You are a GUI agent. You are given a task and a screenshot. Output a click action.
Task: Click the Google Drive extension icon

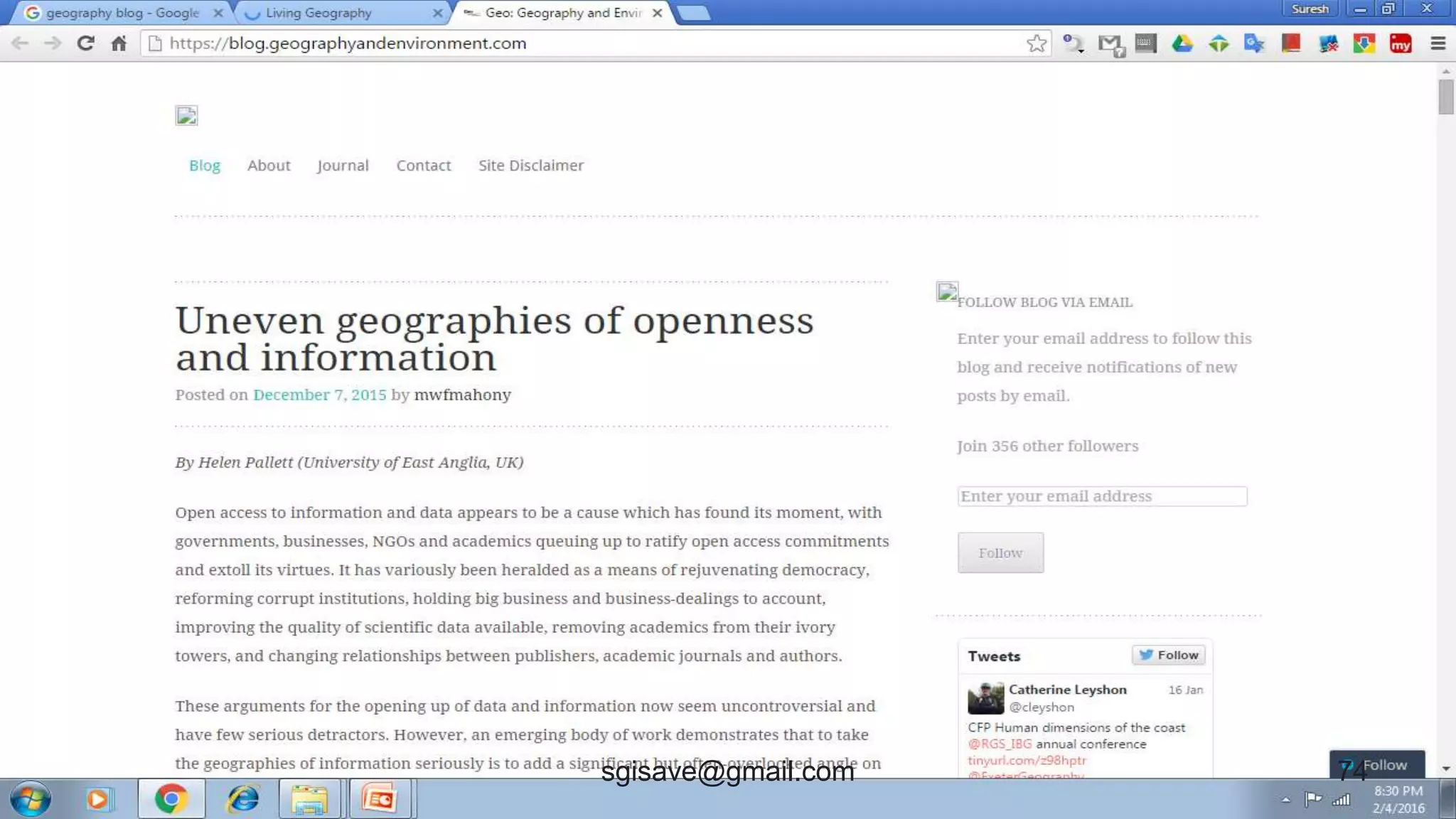pyautogui.click(x=1182, y=43)
